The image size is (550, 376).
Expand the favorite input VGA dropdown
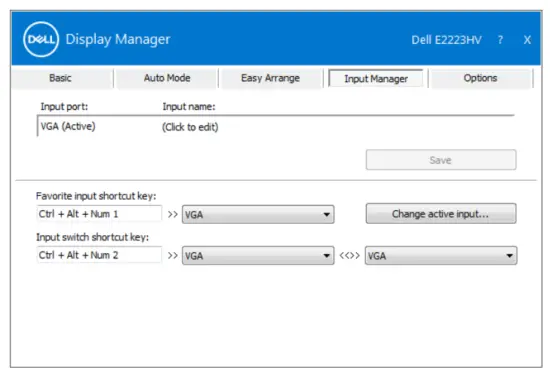(258, 214)
